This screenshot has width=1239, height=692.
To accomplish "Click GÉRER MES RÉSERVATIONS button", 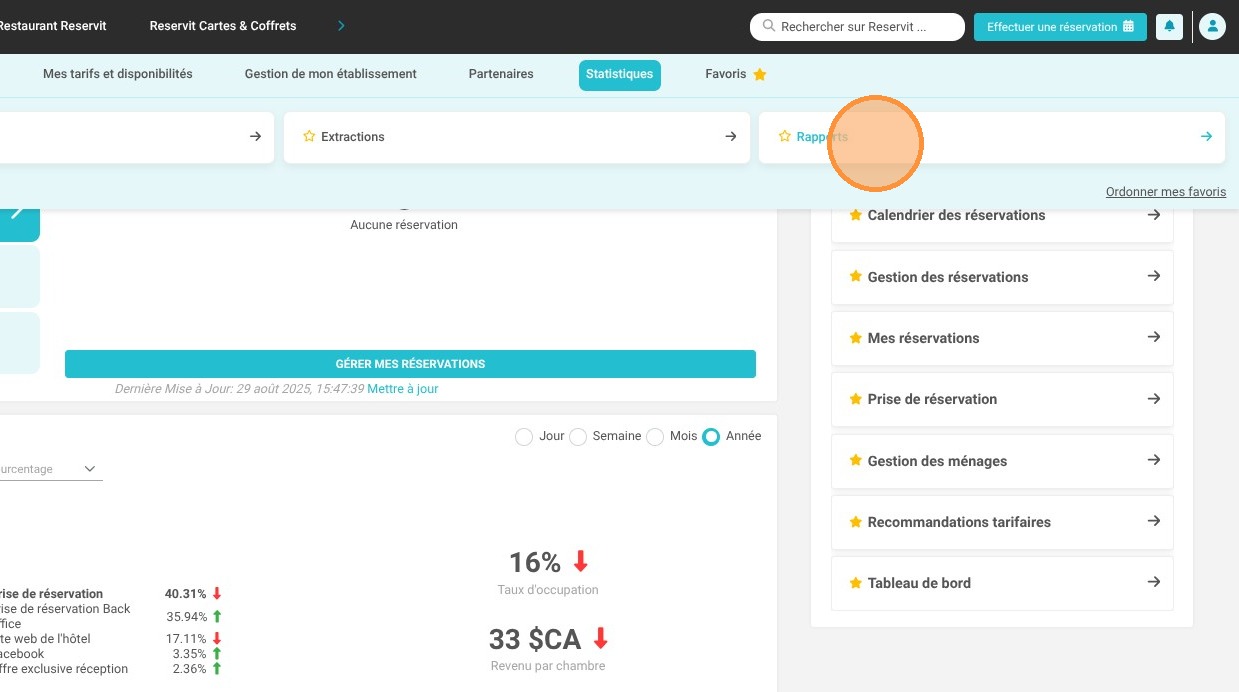I will point(410,364).
